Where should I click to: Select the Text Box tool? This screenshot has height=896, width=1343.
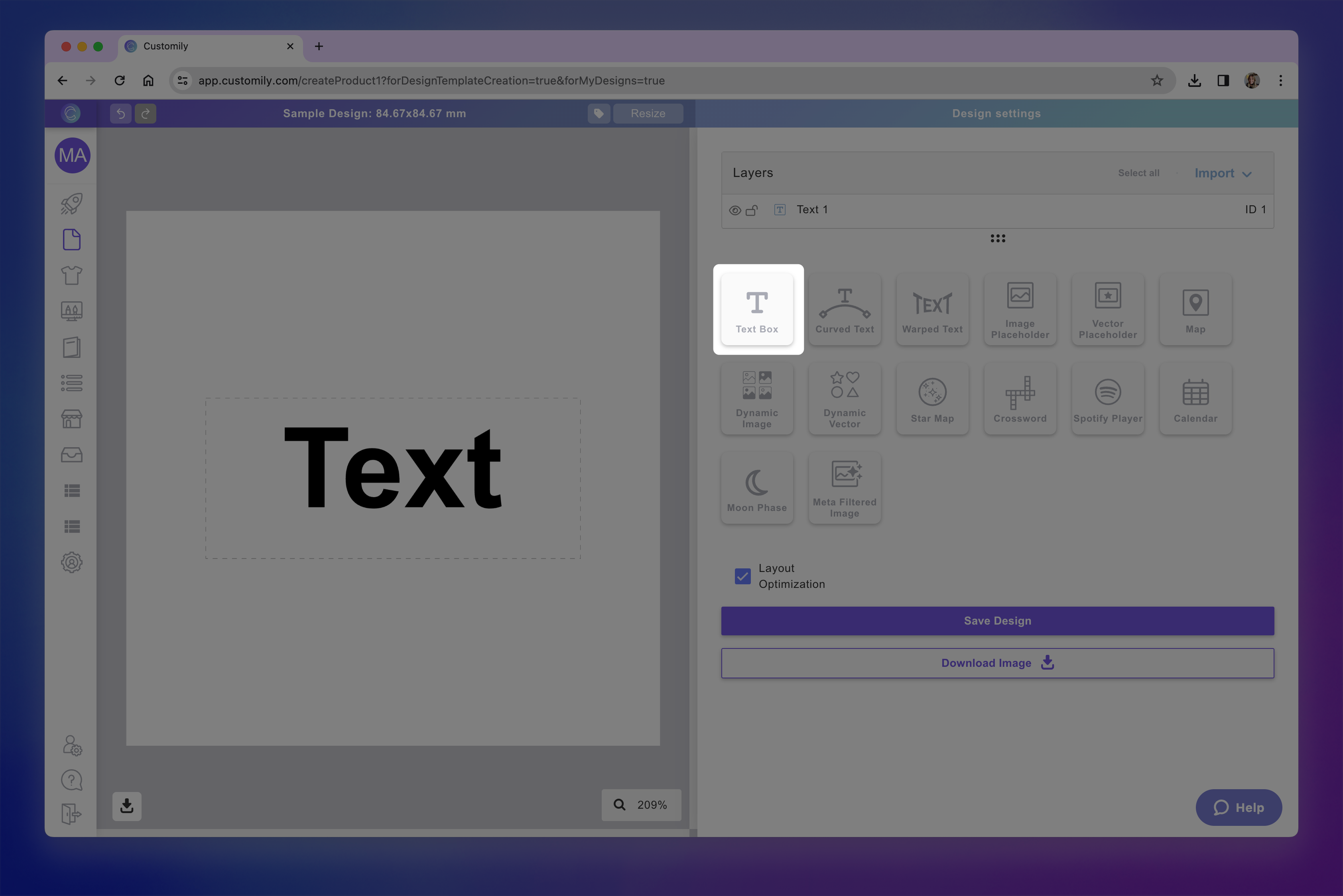point(758,309)
